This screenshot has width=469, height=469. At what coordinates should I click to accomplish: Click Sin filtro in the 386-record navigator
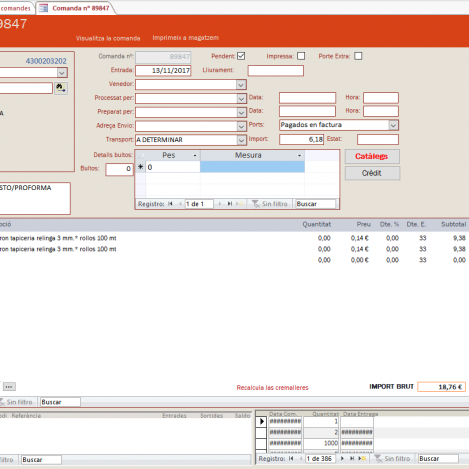(393, 459)
